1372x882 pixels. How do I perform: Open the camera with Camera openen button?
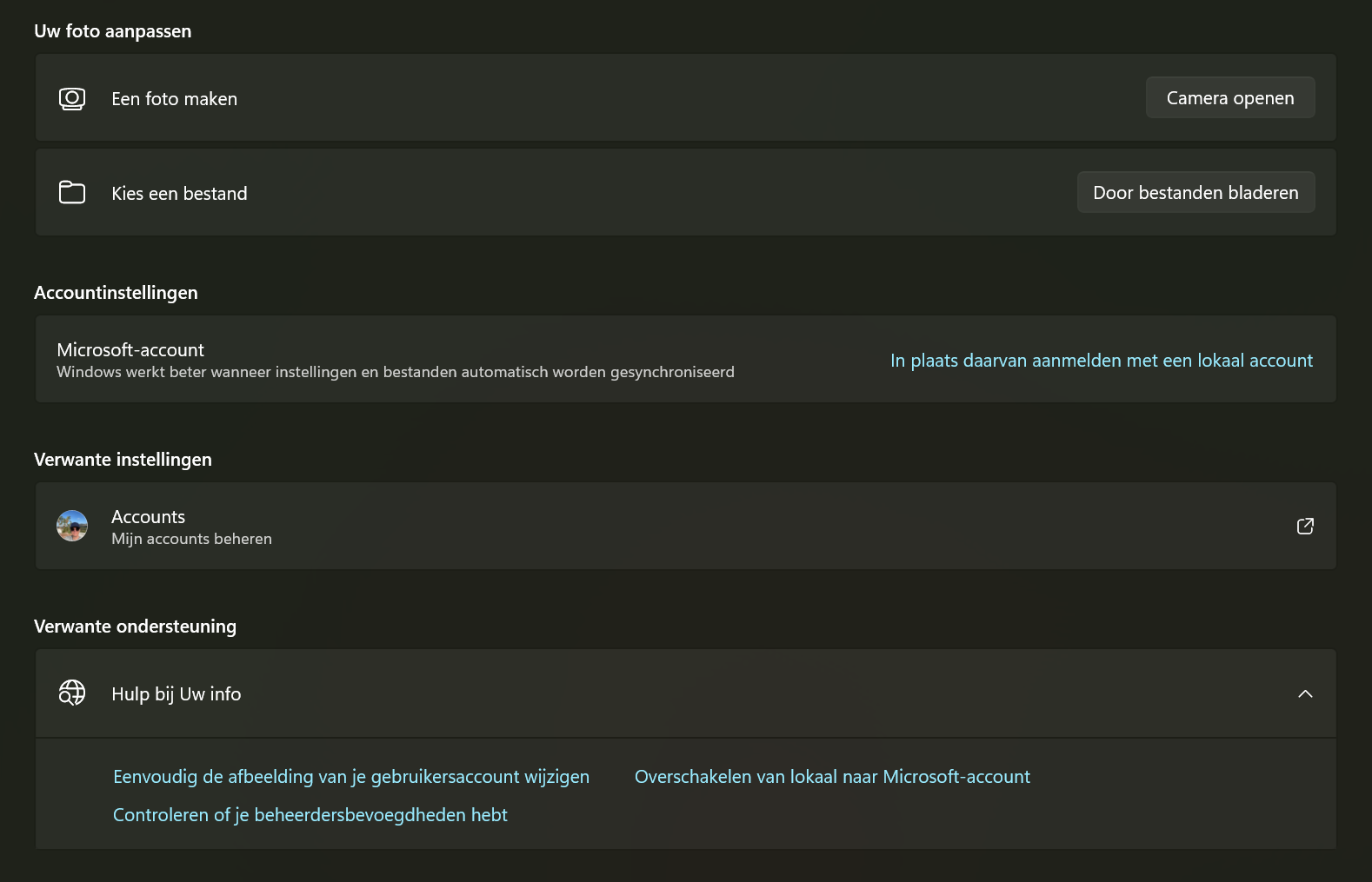click(1230, 98)
